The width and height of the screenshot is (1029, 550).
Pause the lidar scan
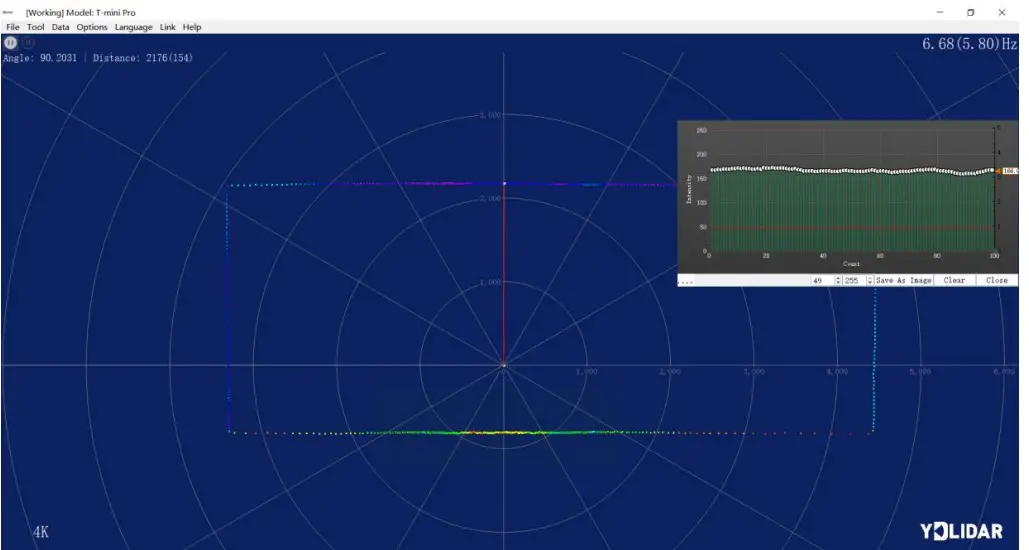pyautogui.click(x=10, y=43)
